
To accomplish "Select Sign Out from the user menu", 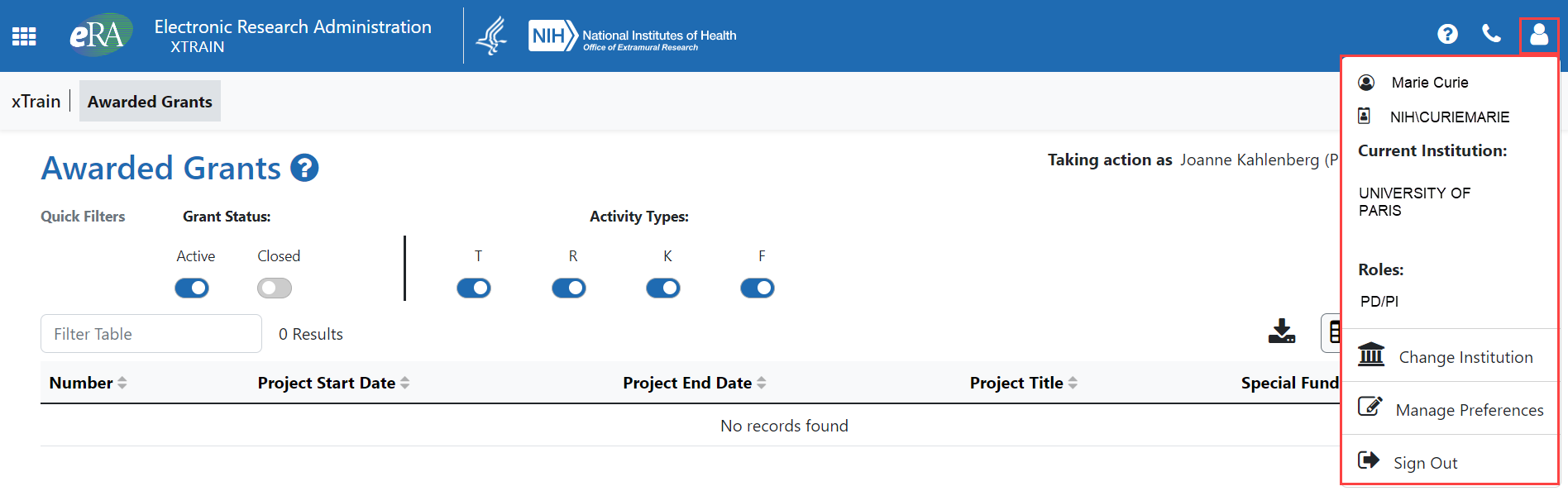I will pyautogui.click(x=1425, y=462).
